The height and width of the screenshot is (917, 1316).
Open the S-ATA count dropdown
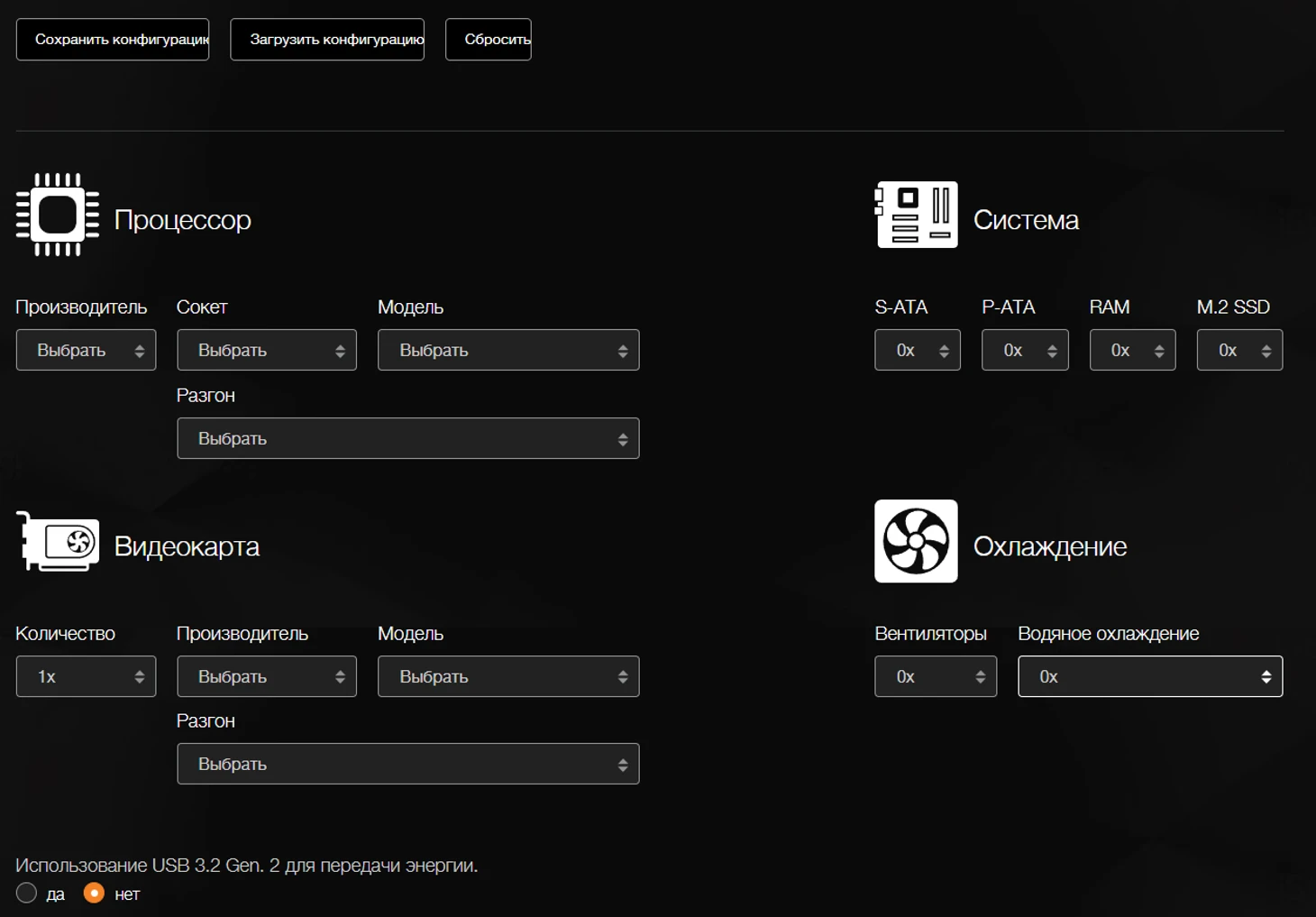point(917,350)
